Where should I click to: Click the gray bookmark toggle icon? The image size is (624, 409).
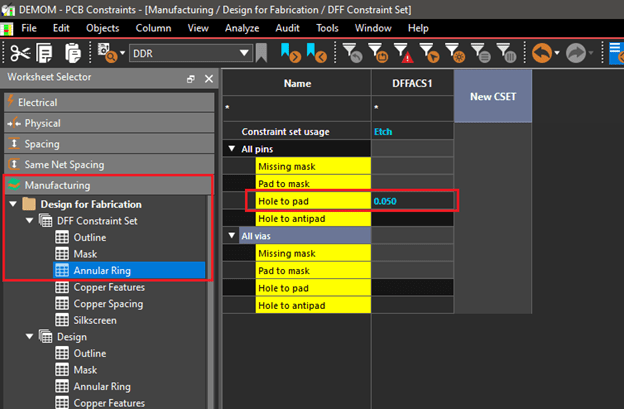261,53
